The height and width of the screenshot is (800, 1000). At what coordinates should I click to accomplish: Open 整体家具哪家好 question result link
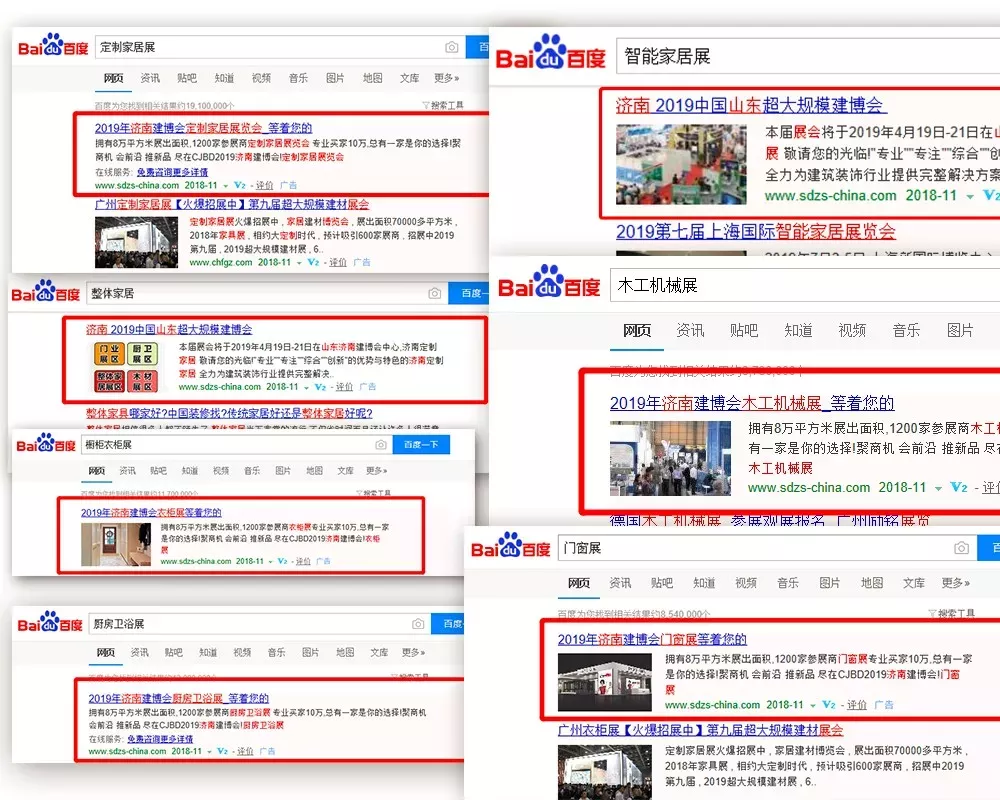tap(229, 413)
